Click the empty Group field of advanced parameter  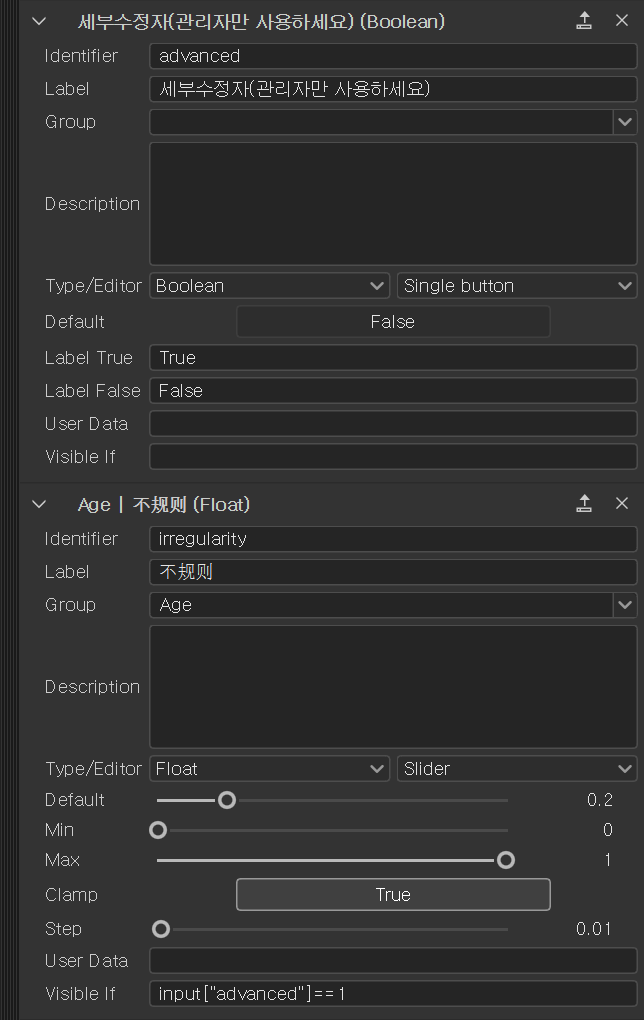[x=381, y=122]
